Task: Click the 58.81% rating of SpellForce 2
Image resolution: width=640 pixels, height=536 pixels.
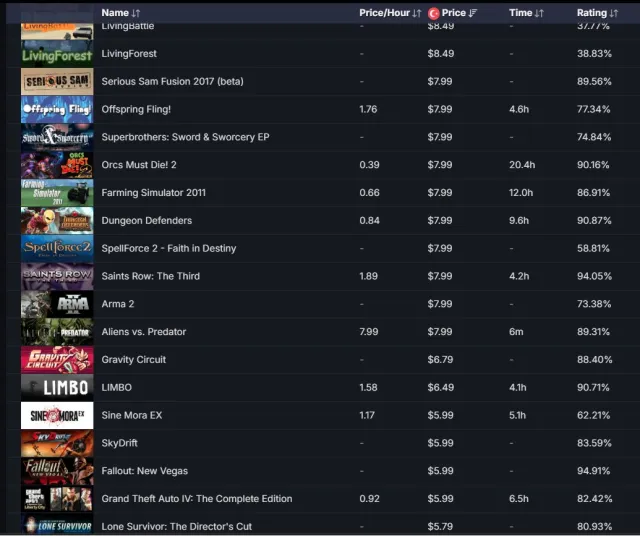Action: click(593, 248)
